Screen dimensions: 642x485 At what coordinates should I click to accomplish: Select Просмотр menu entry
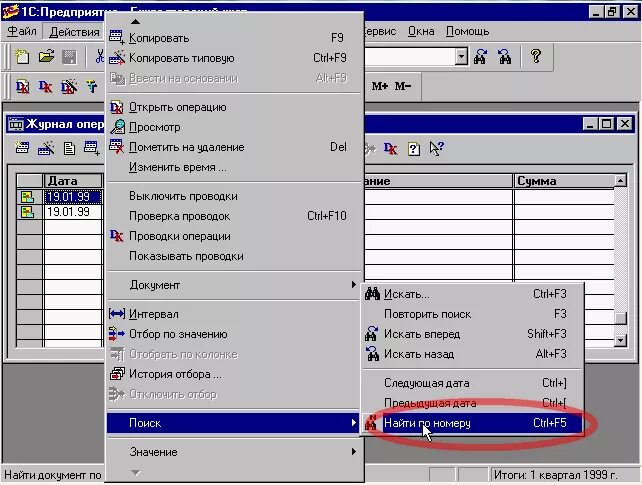tap(235, 127)
